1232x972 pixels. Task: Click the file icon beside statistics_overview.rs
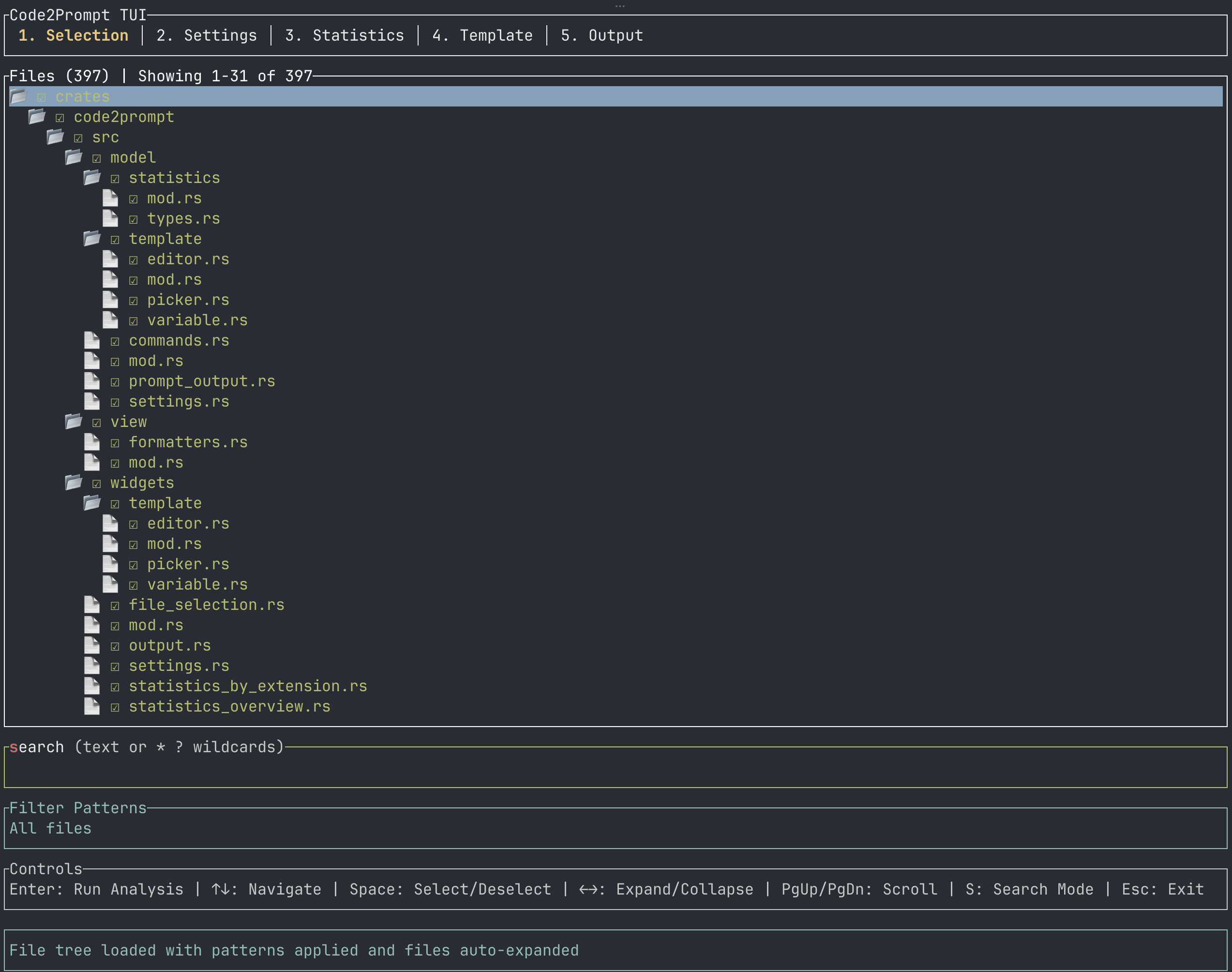pos(92,706)
